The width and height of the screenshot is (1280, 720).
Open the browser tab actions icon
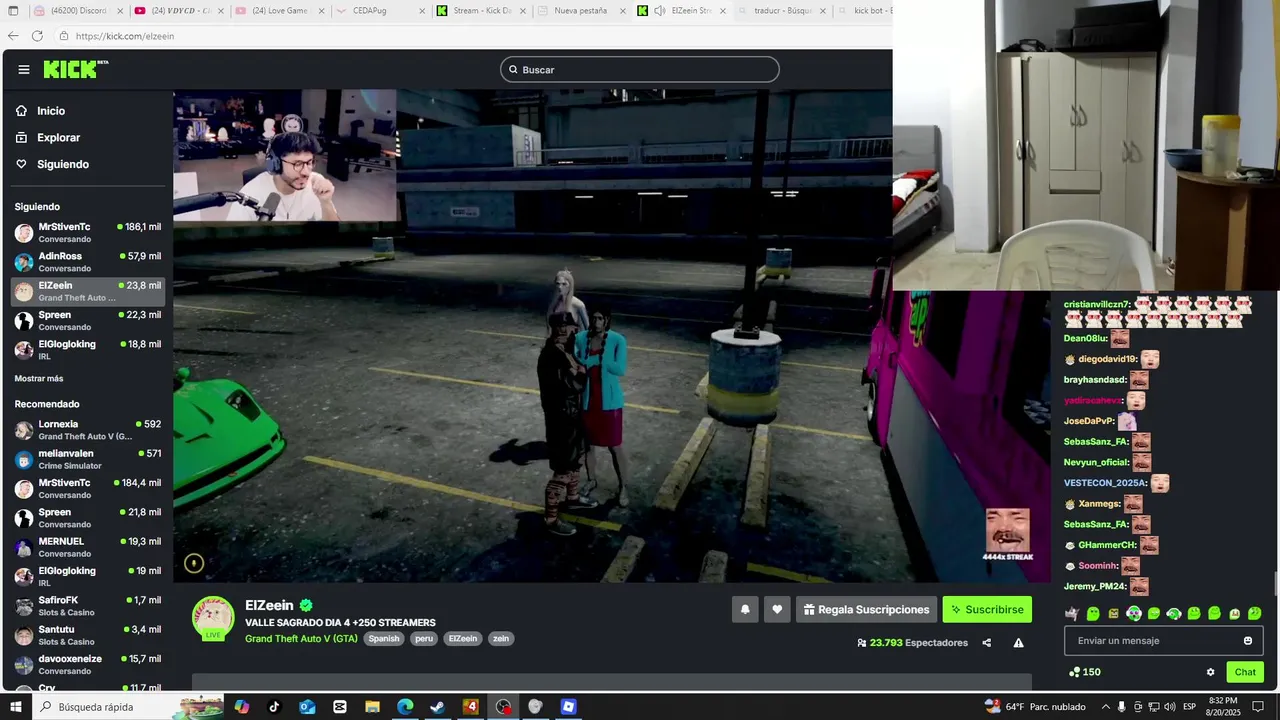click(x=13, y=11)
